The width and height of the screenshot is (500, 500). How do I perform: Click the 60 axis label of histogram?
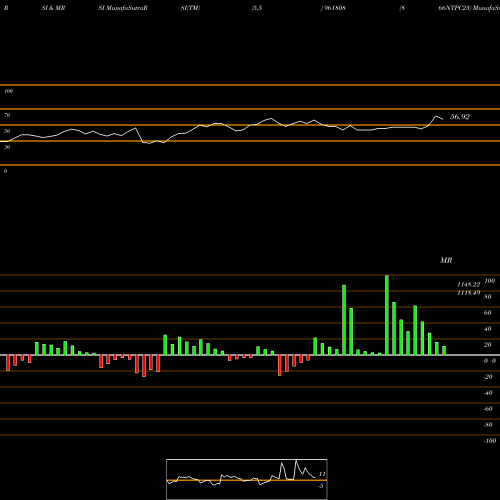(488, 313)
